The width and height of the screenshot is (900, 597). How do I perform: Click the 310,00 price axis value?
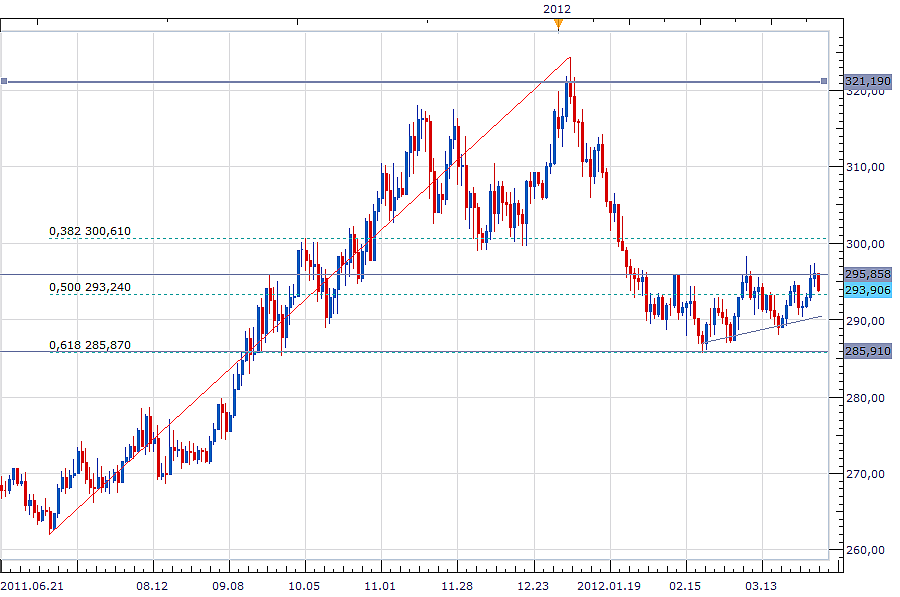point(866,167)
